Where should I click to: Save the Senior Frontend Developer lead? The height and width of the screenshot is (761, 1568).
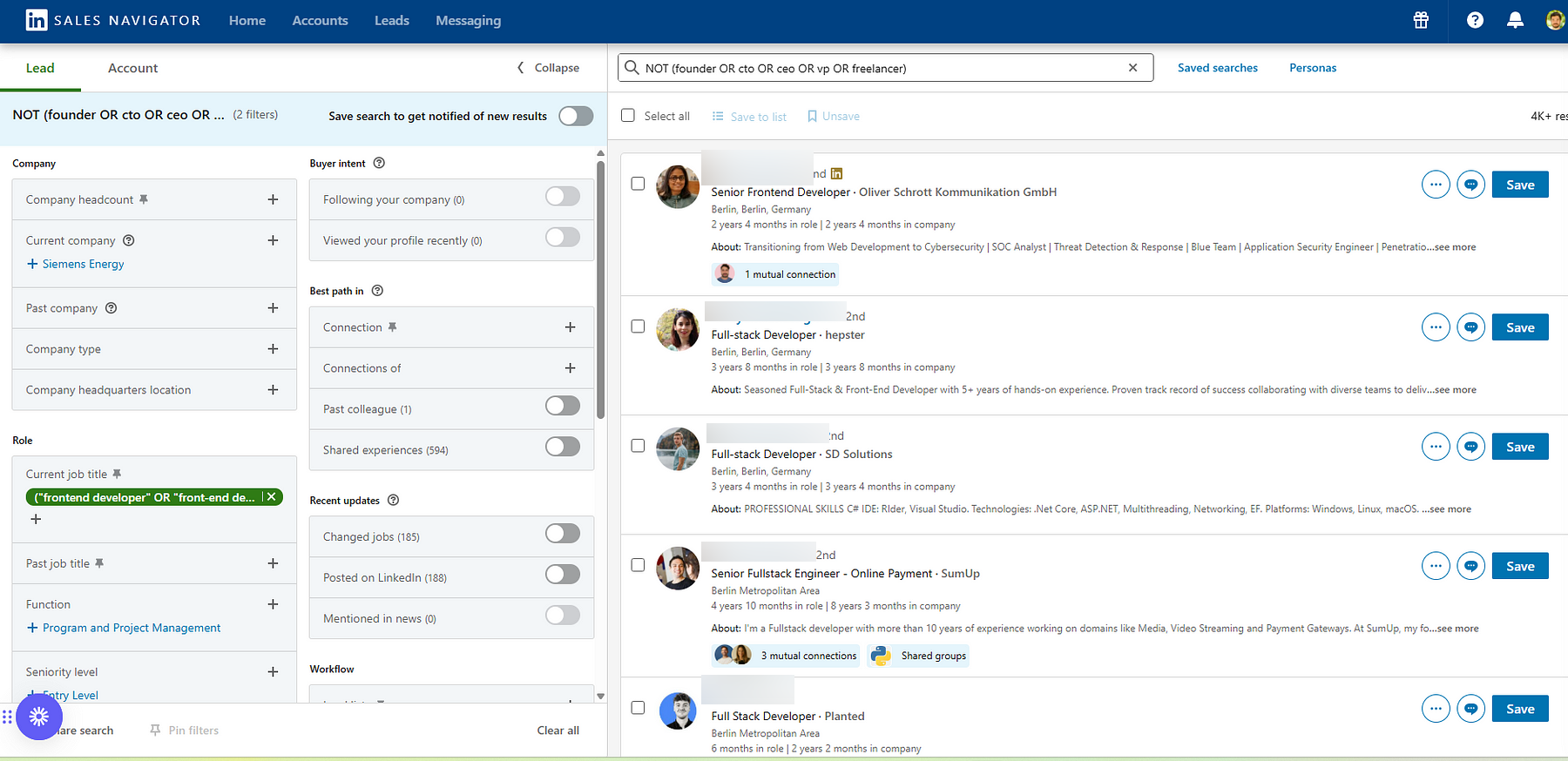click(x=1520, y=185)
